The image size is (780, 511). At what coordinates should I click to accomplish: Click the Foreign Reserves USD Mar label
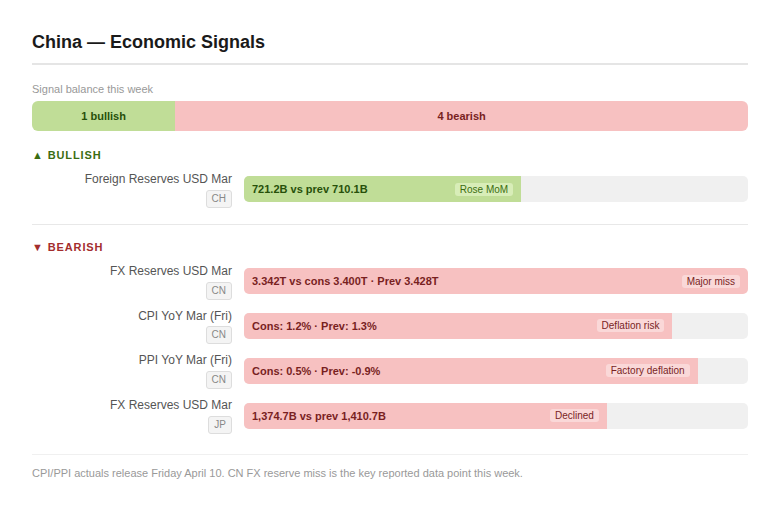click(x=158, y=179)
